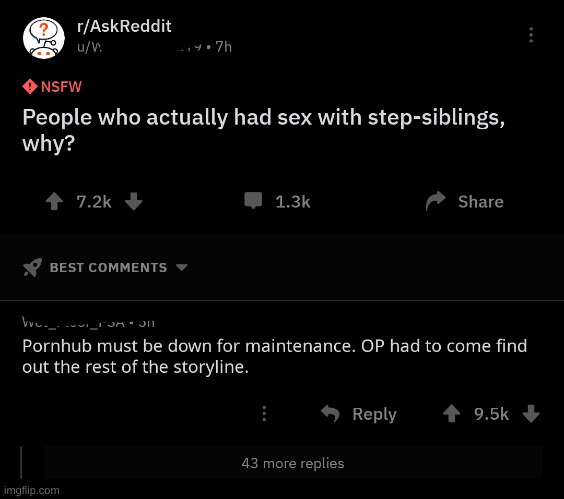Open the r/AskReddit subreddit link

pos(124,26)
